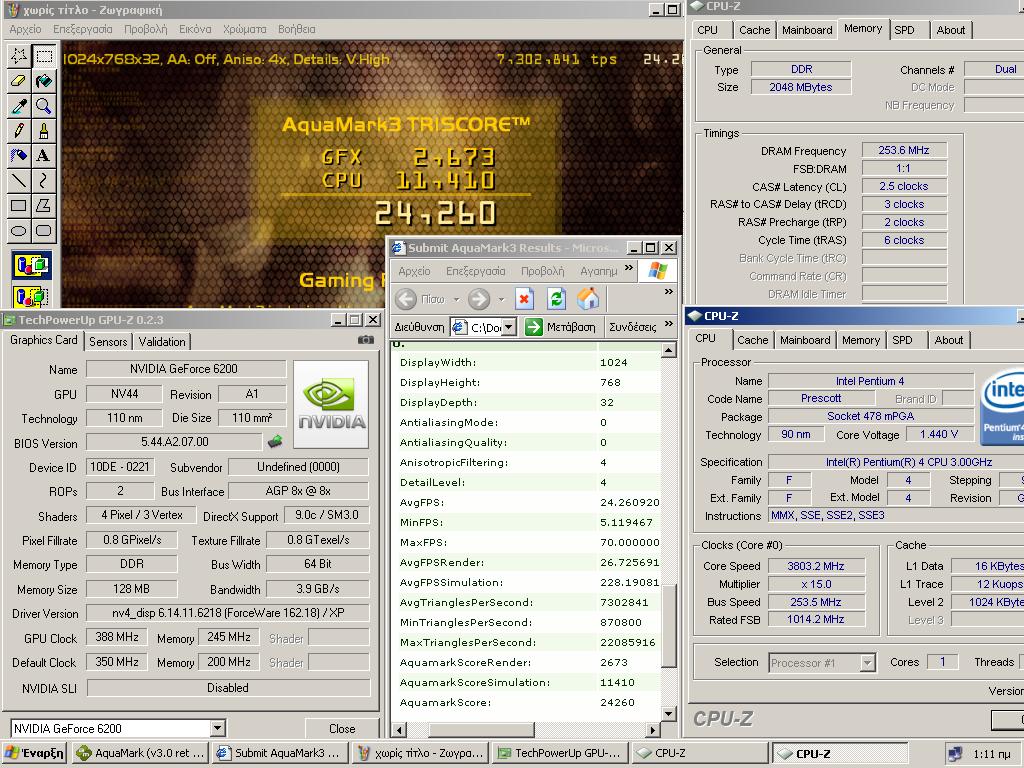The image size is (1024, 768).
Task: Choose the Pencil tool in Paint
Action: pyautogui.click(x=19, y=131)
